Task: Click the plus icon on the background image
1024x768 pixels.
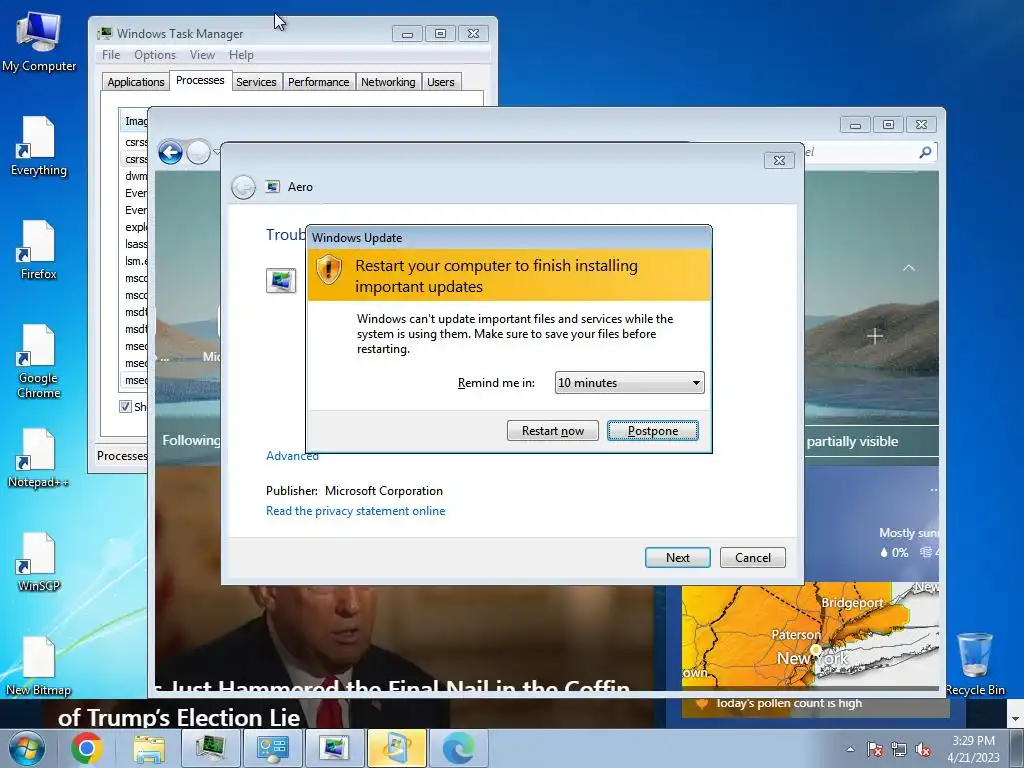Action: pos(875,336)
